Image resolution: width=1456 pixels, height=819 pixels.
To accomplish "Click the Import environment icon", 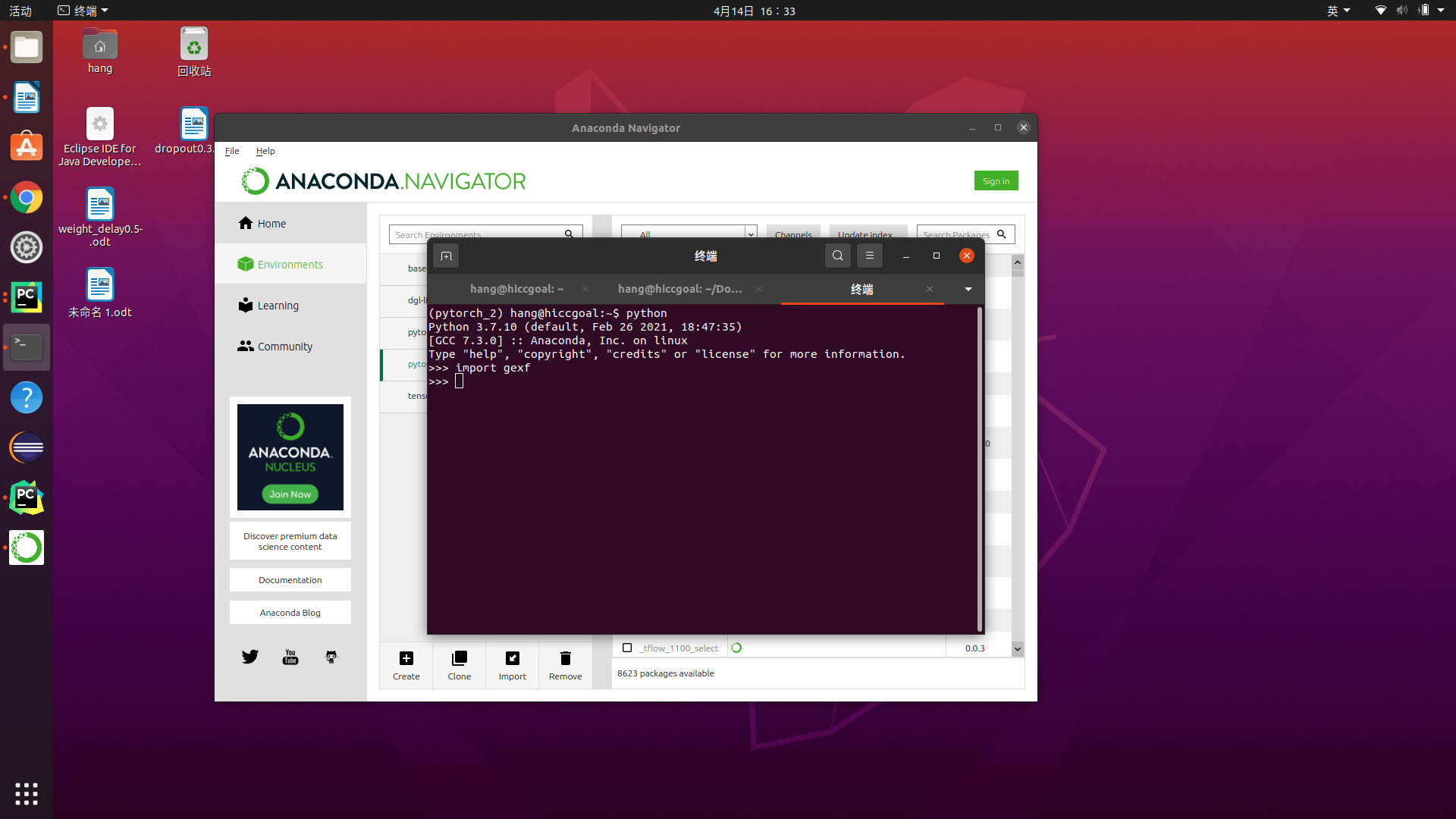I will tap(512, 658).
